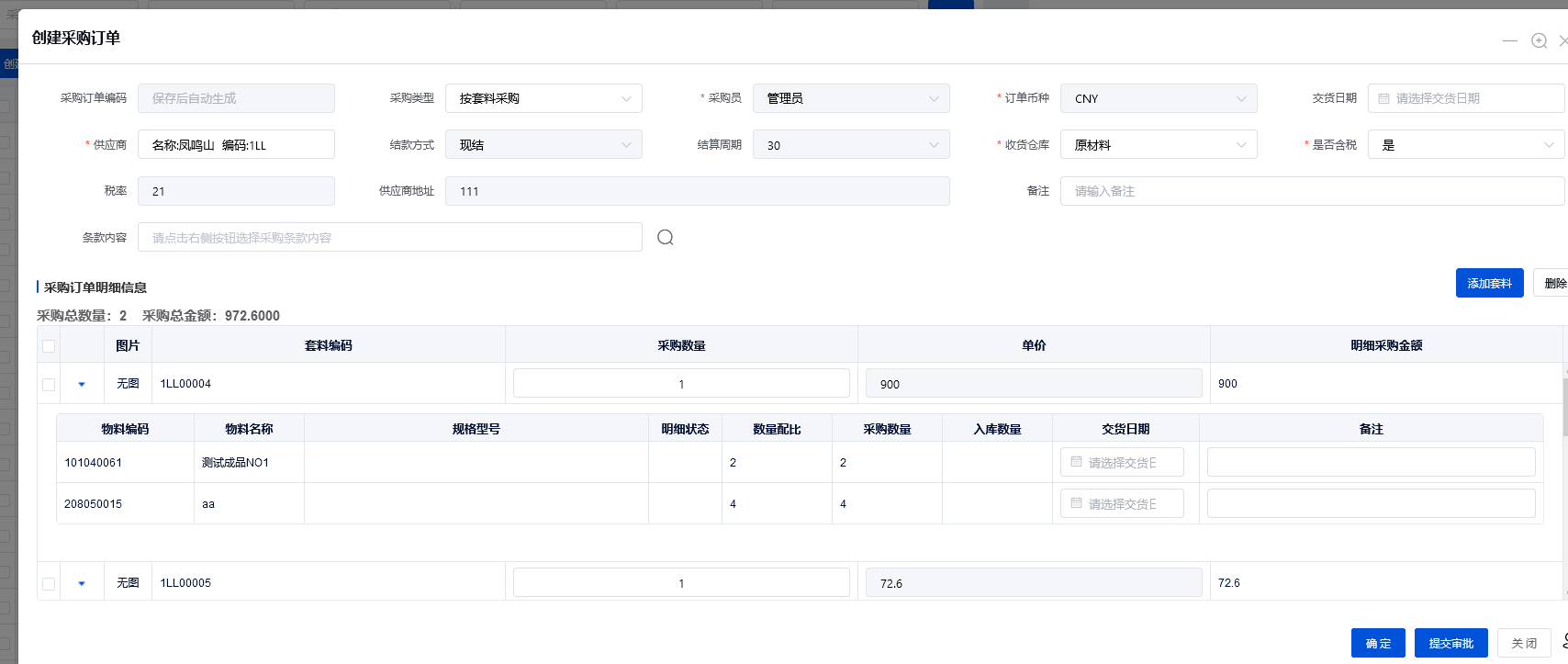
Task: Open the 是否含税 dropdown
Action: pyautogui.click(x=1466, y=145)
